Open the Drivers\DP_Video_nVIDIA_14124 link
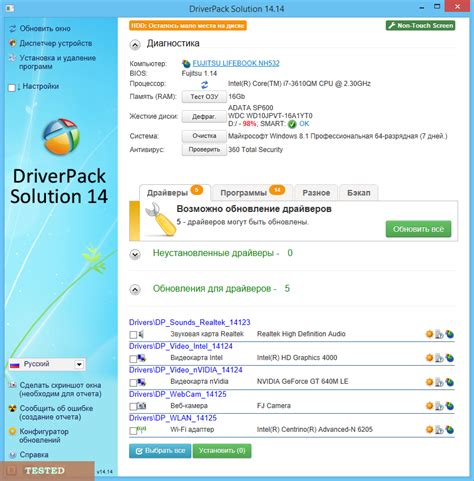Image resolution: width=474 pixels, height=481 pixels. tap(186, 370)
